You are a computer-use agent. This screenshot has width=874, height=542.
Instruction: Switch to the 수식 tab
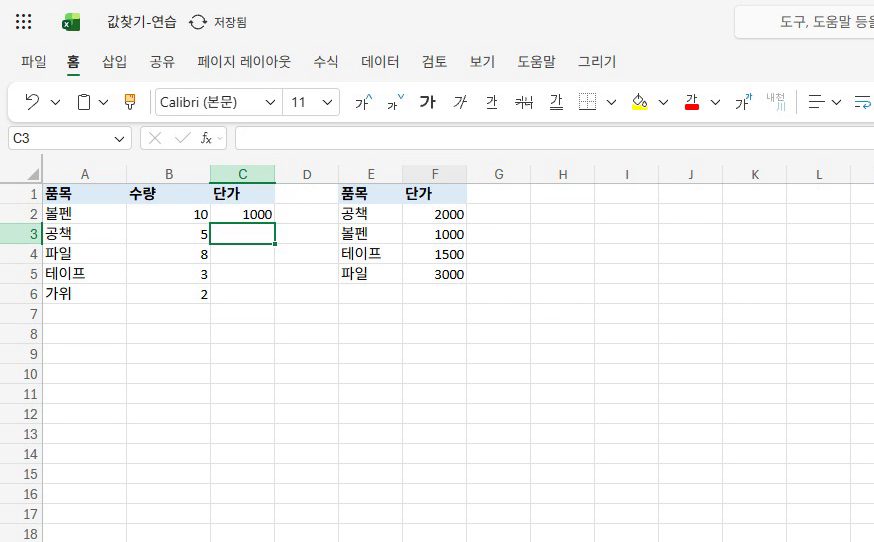click(326, 62)
